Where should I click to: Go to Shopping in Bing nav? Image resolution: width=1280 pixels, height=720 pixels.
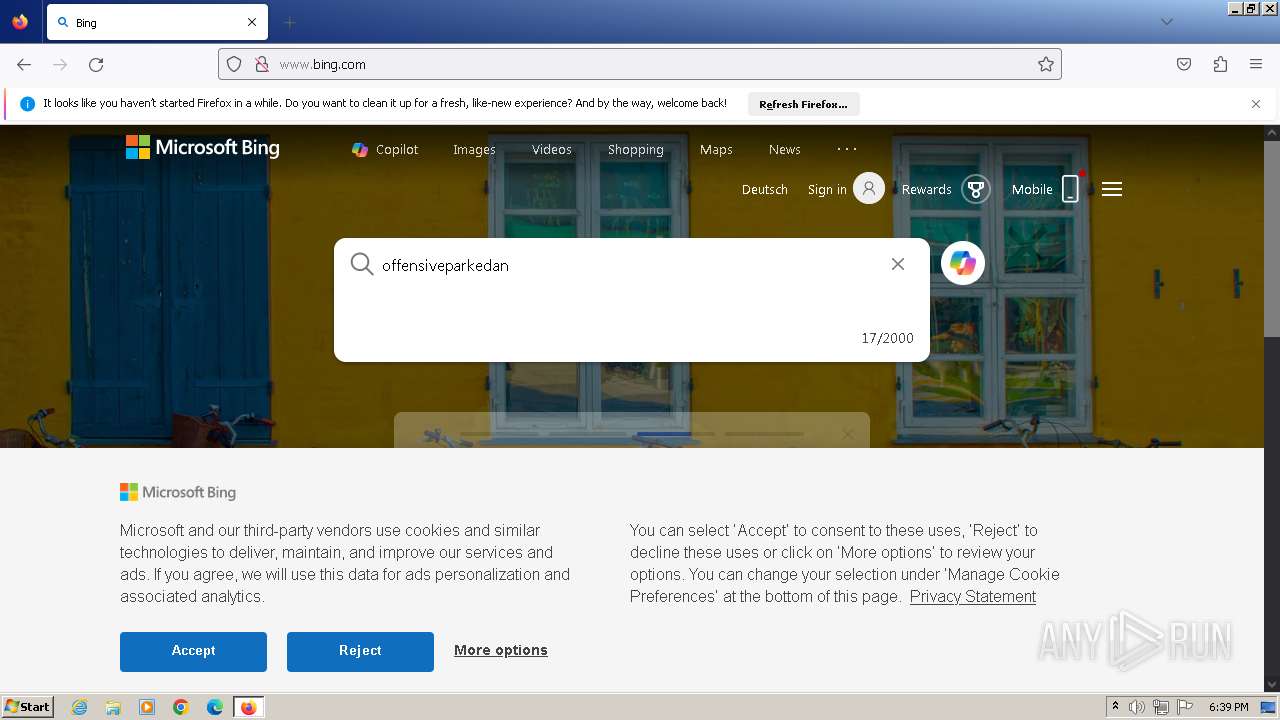click(636, 149)
